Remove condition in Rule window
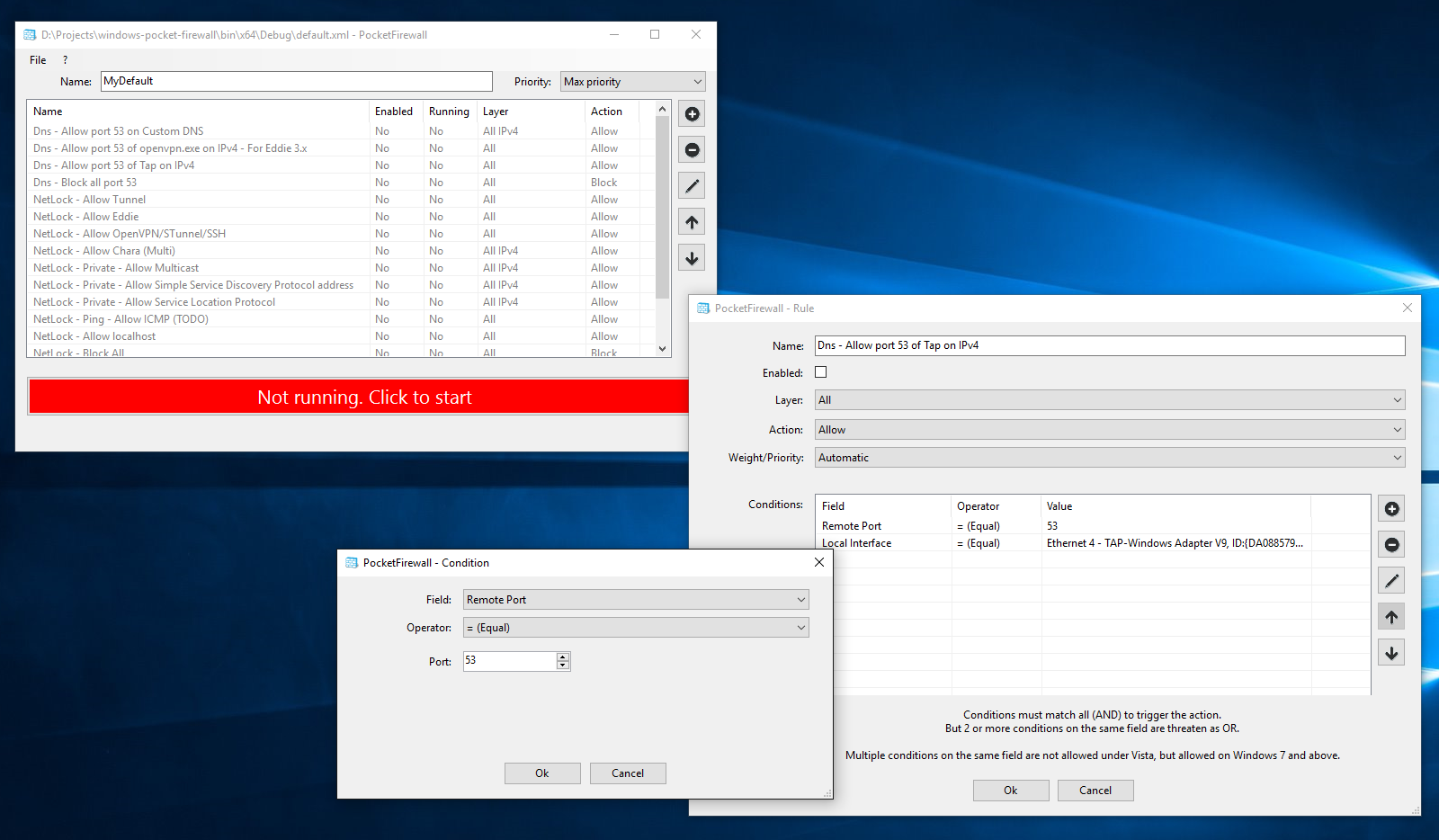 1391,545
